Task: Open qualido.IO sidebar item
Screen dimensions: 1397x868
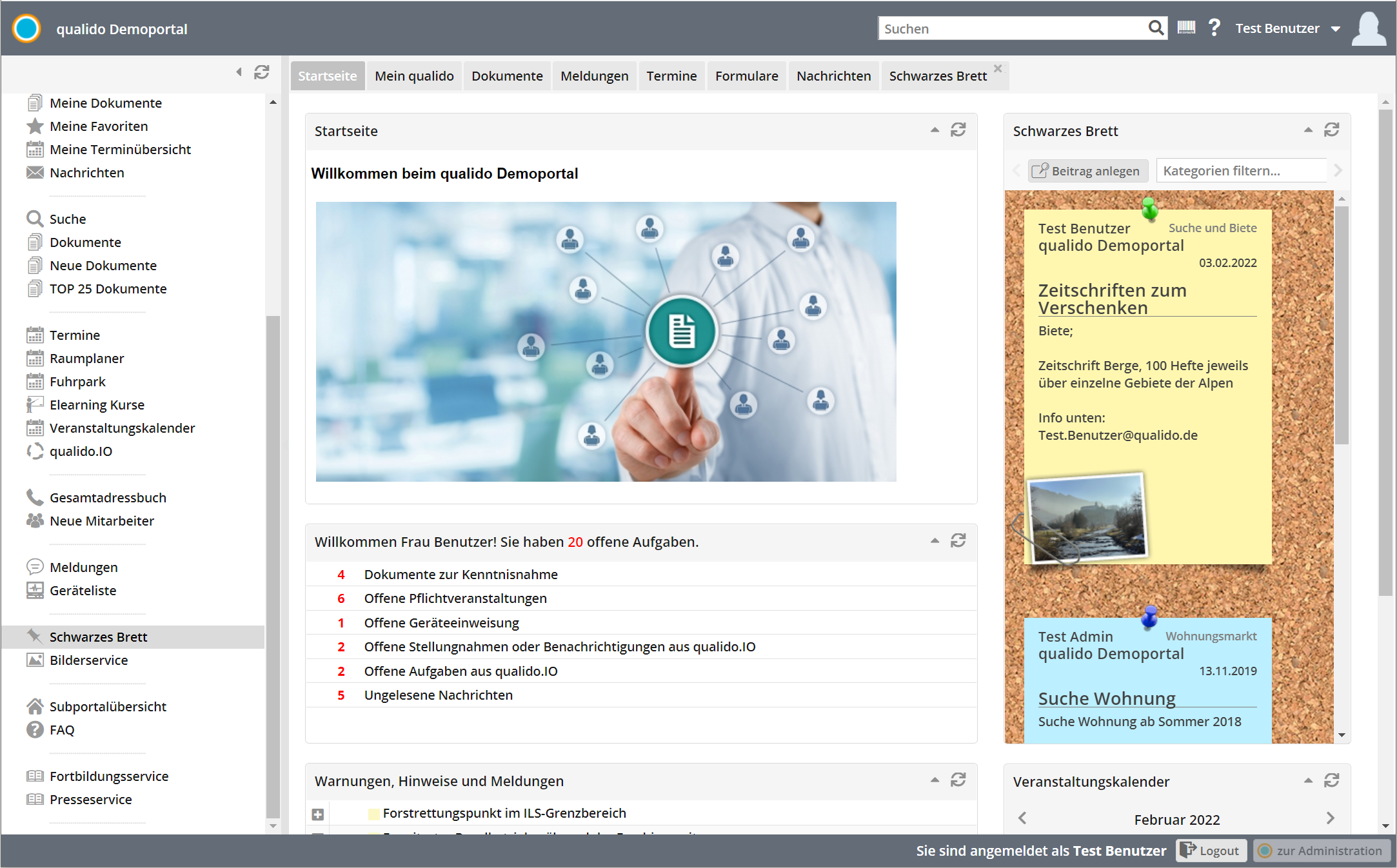Action: [x=70, y=451]
